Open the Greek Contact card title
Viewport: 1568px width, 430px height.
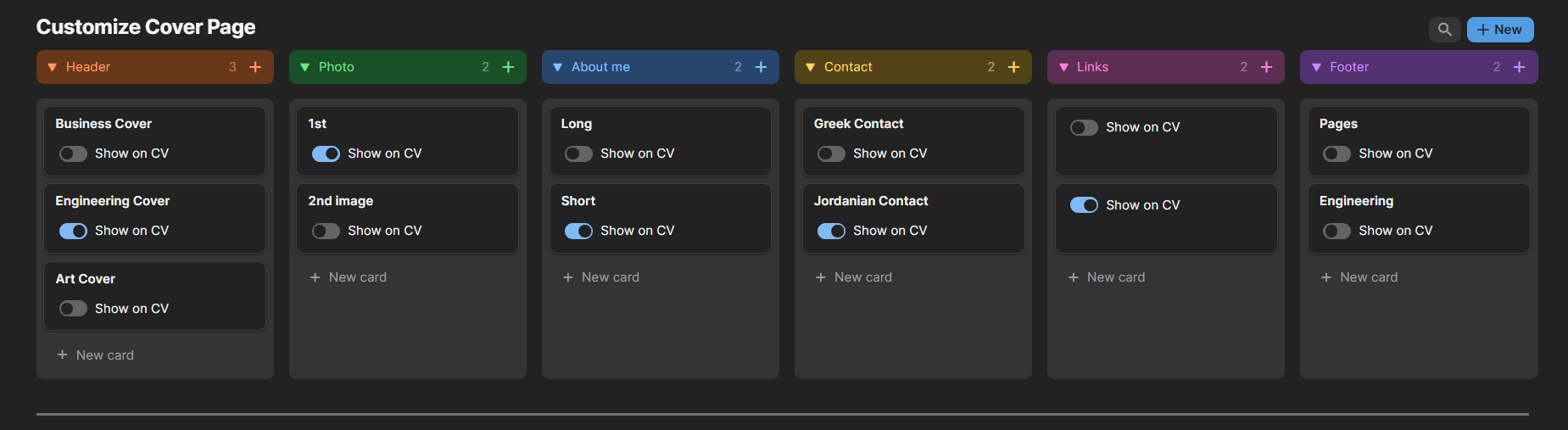(x=858, y=124)
